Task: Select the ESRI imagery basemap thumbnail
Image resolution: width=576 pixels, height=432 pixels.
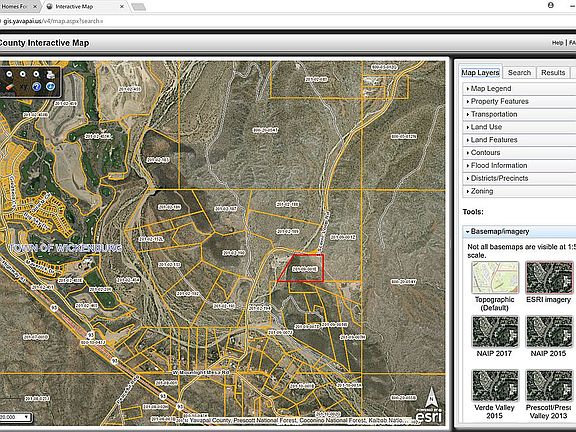Action: pos(549,278)
